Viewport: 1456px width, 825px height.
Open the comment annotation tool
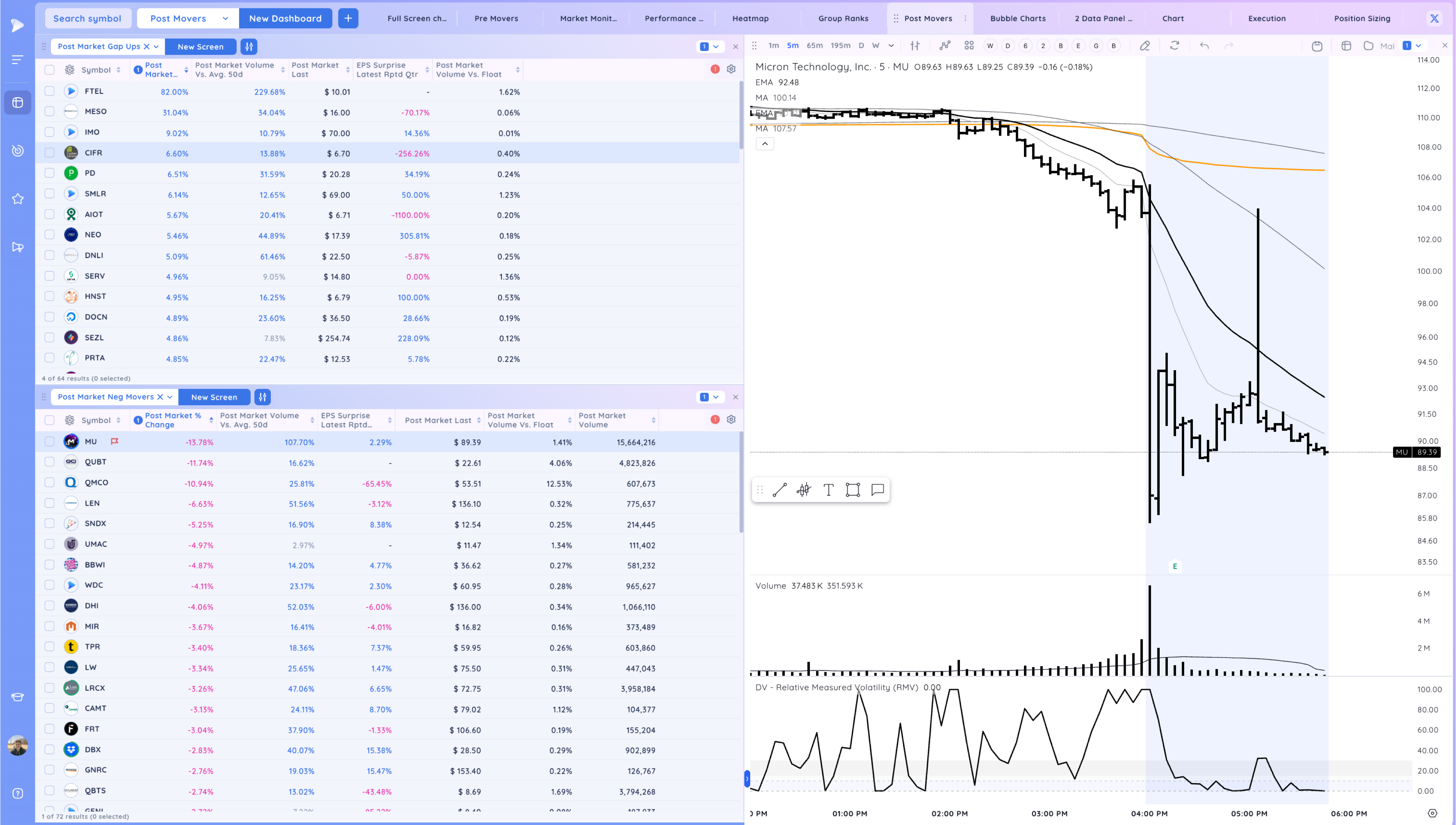[877, 490]
